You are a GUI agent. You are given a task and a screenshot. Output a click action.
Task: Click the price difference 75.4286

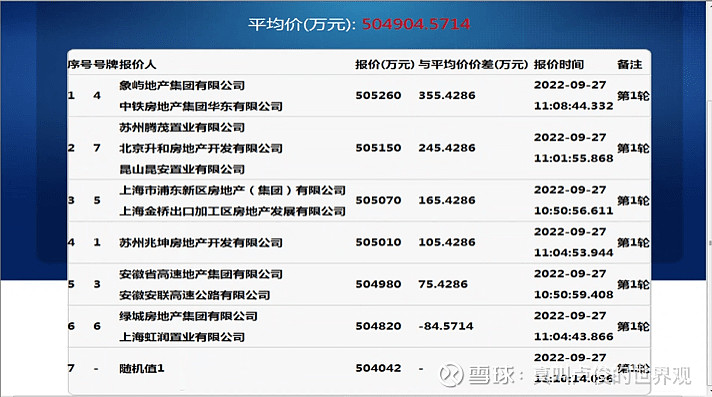pos(443,284)
